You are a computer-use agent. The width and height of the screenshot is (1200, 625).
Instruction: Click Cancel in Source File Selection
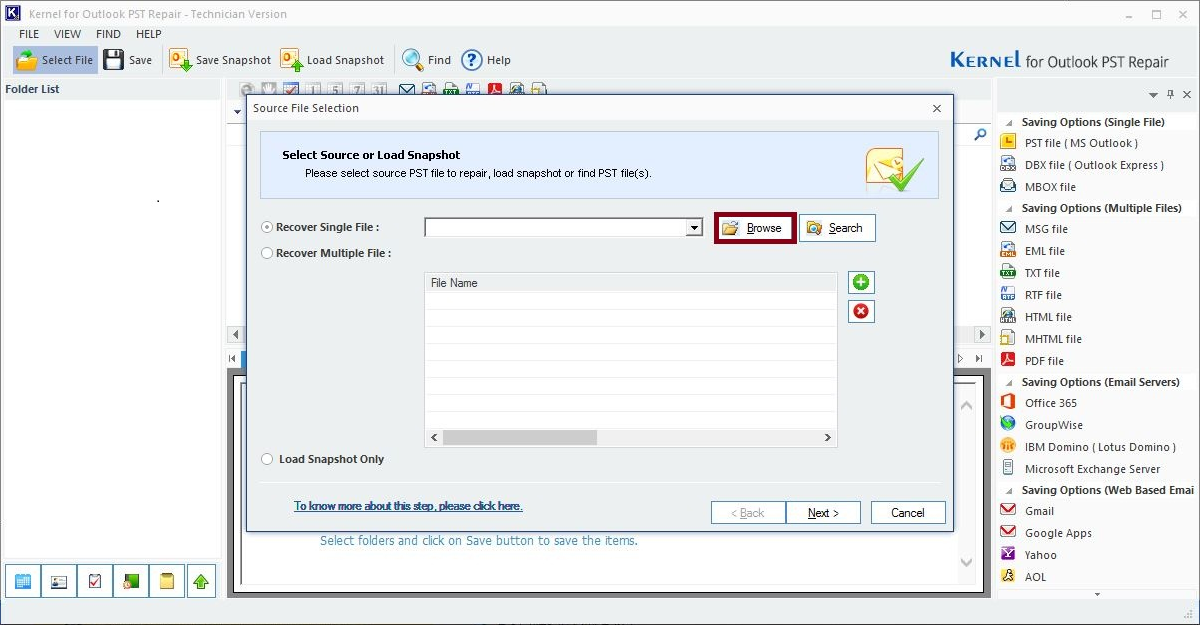pos(908,513)
